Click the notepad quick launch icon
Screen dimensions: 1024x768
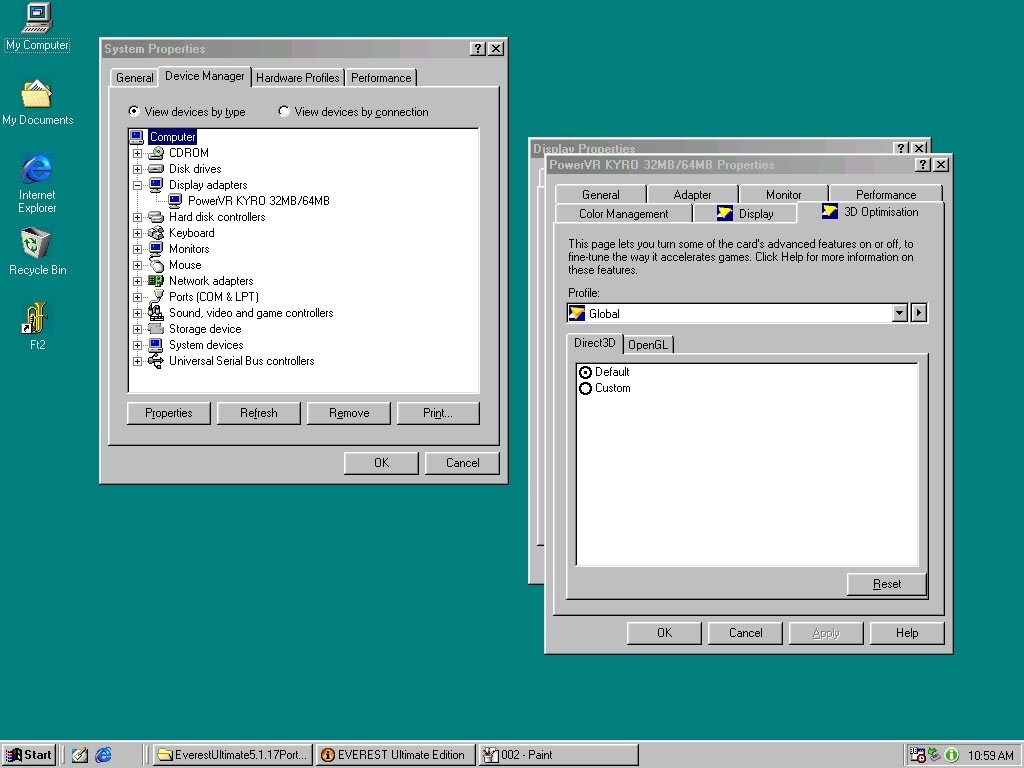[80, 755]
